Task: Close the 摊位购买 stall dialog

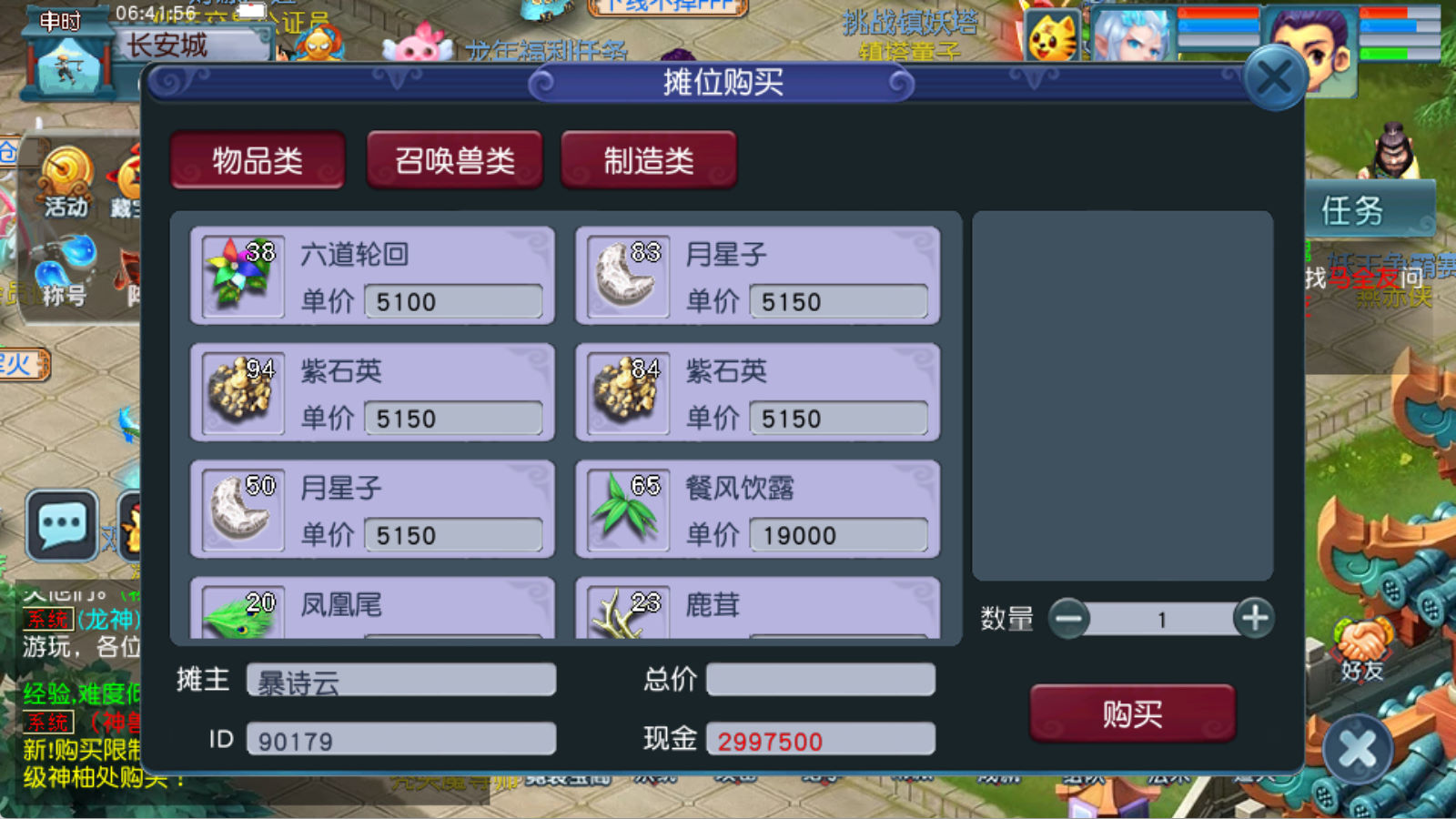Action: pyautogui.click(x=1274, y=78)
